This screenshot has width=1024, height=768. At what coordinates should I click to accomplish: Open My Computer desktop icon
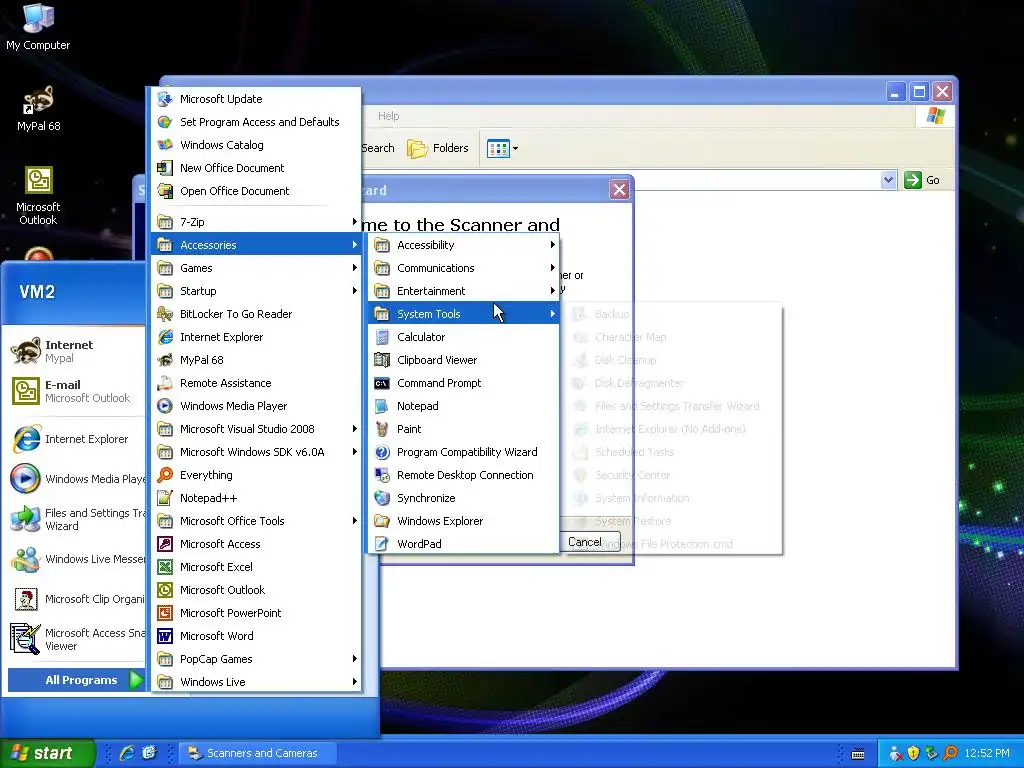(x=38, y=26)
